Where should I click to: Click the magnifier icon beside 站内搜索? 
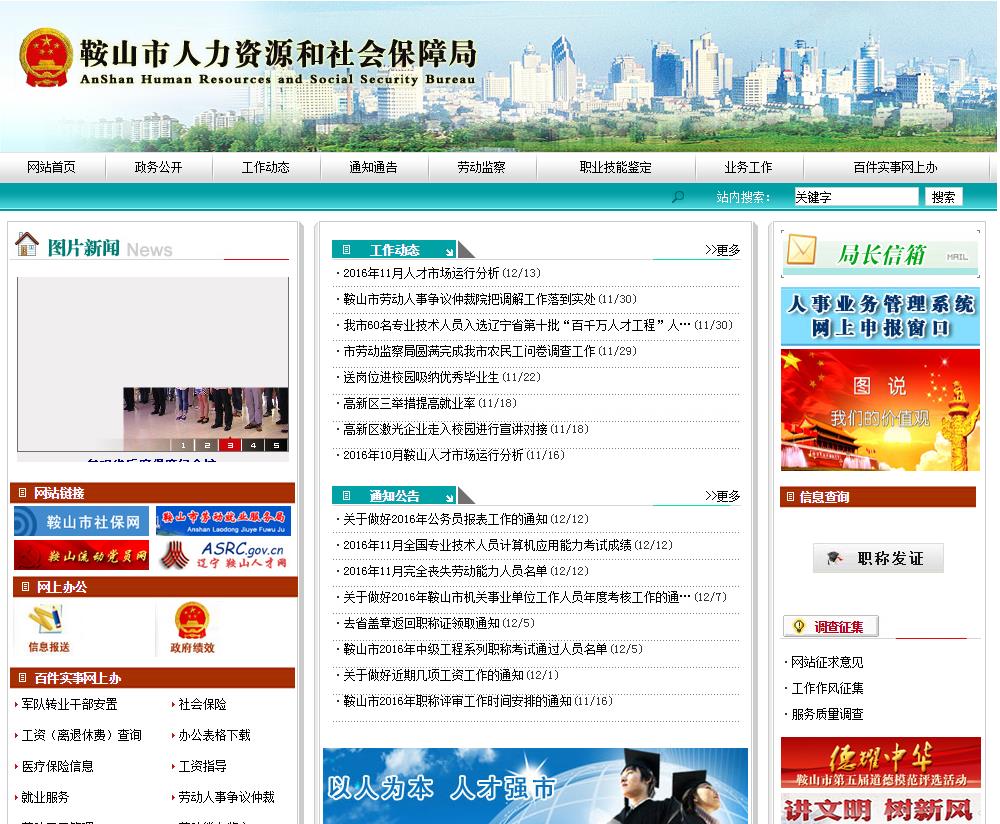pos(678,196)
